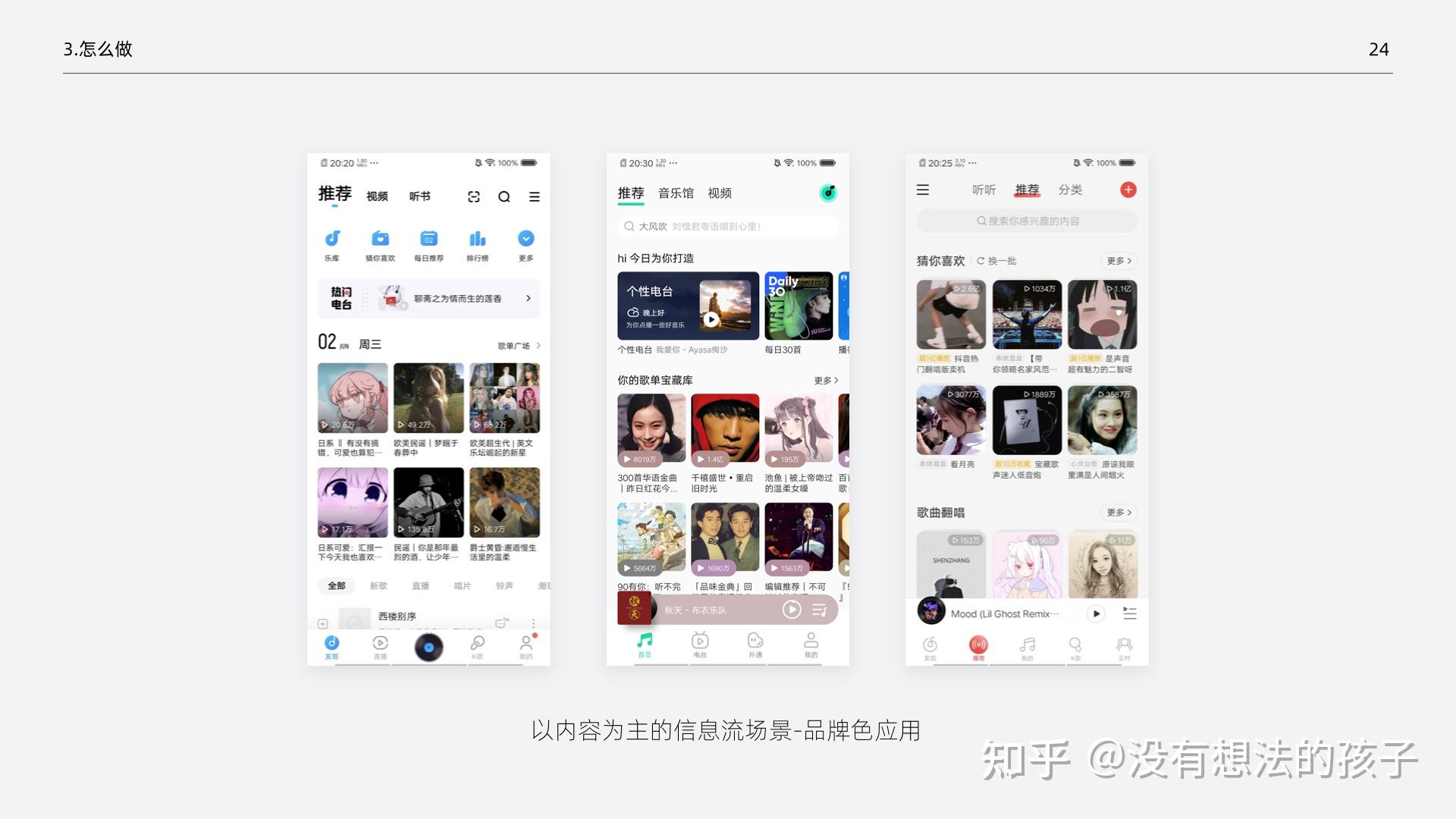
Task: Select the 新歌 filter chip
Action: tap(378, 586)
